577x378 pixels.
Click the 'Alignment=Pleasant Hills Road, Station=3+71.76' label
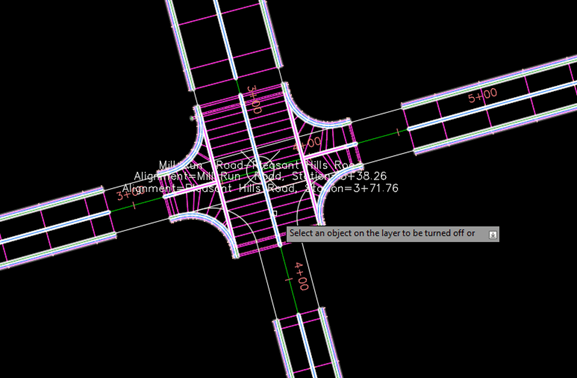tap(260, 188)
